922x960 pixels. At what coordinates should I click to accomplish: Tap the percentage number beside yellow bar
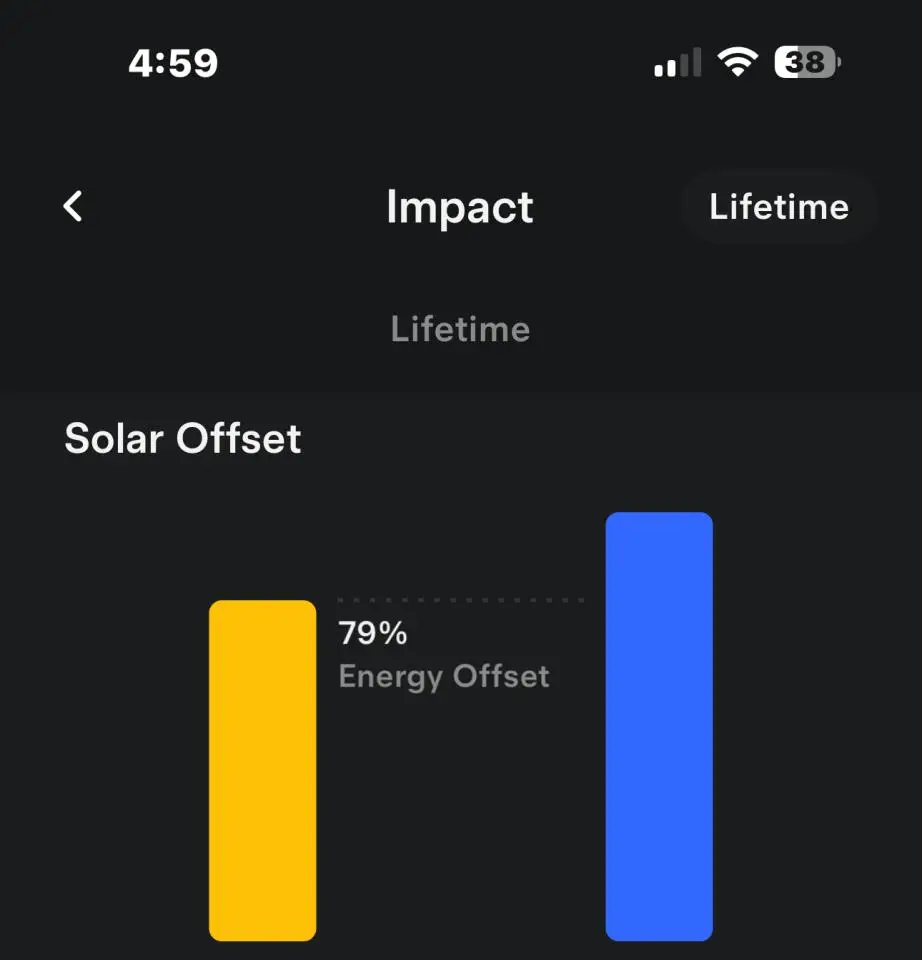(373, 634)
